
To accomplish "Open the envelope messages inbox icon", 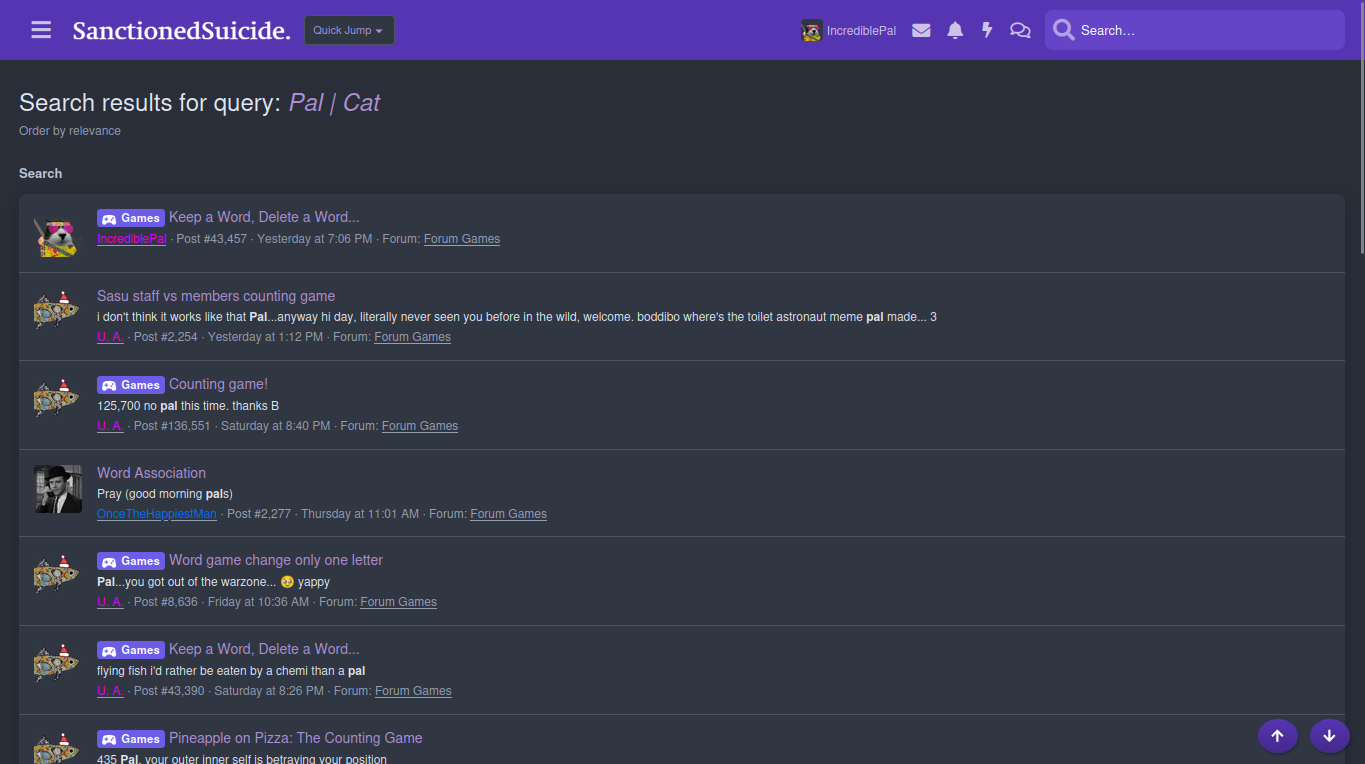I will tap(921, 30).
